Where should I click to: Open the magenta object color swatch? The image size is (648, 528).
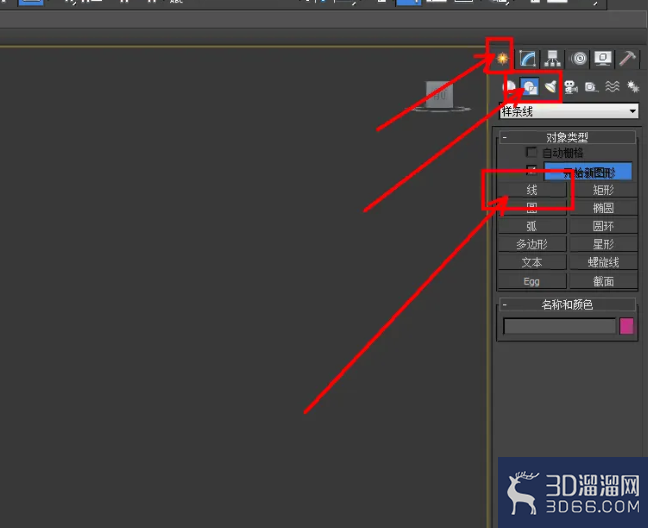point(627,326)
